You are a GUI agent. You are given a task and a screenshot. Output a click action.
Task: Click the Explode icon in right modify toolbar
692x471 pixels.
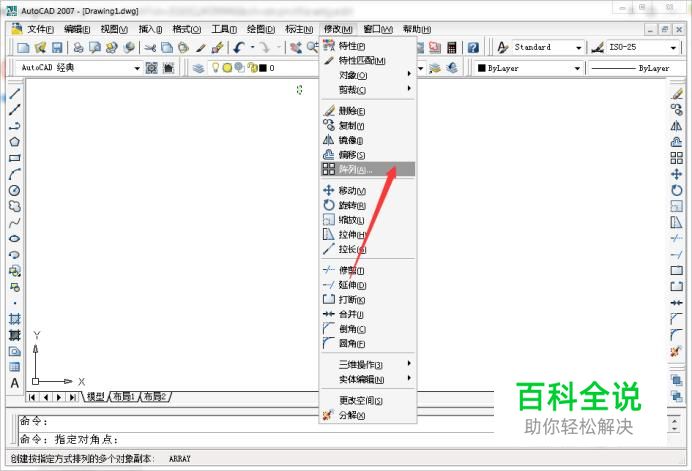click(676, 351)
